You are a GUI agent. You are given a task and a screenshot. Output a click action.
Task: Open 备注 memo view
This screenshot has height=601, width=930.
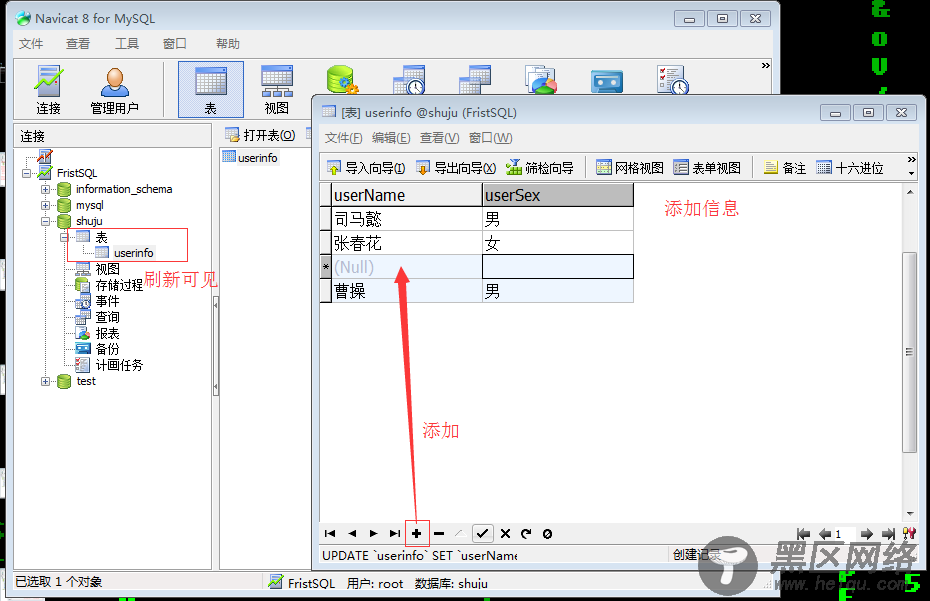[x=785, y=168]
